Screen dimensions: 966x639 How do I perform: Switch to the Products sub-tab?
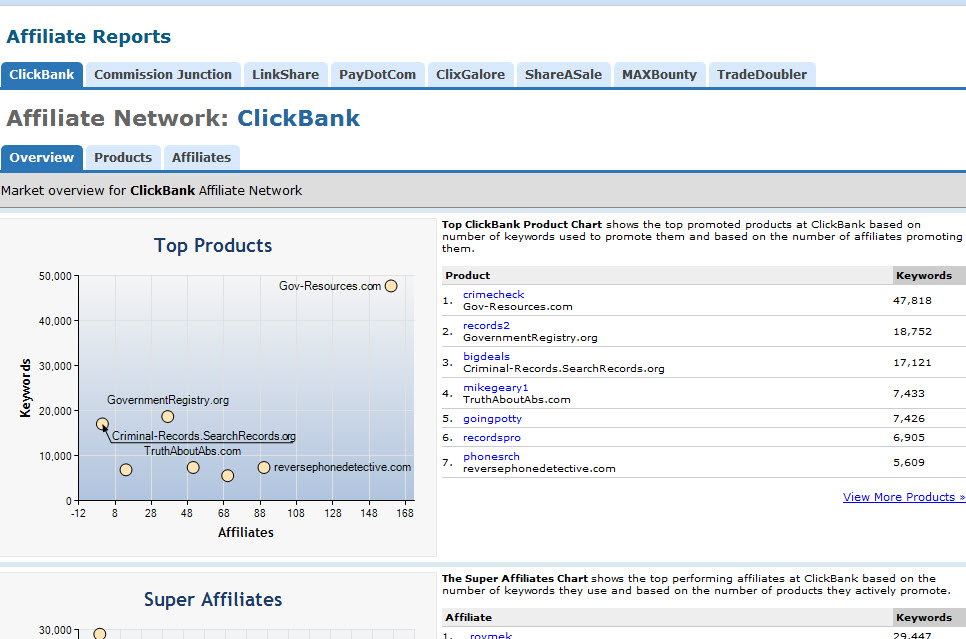[123, 158]
